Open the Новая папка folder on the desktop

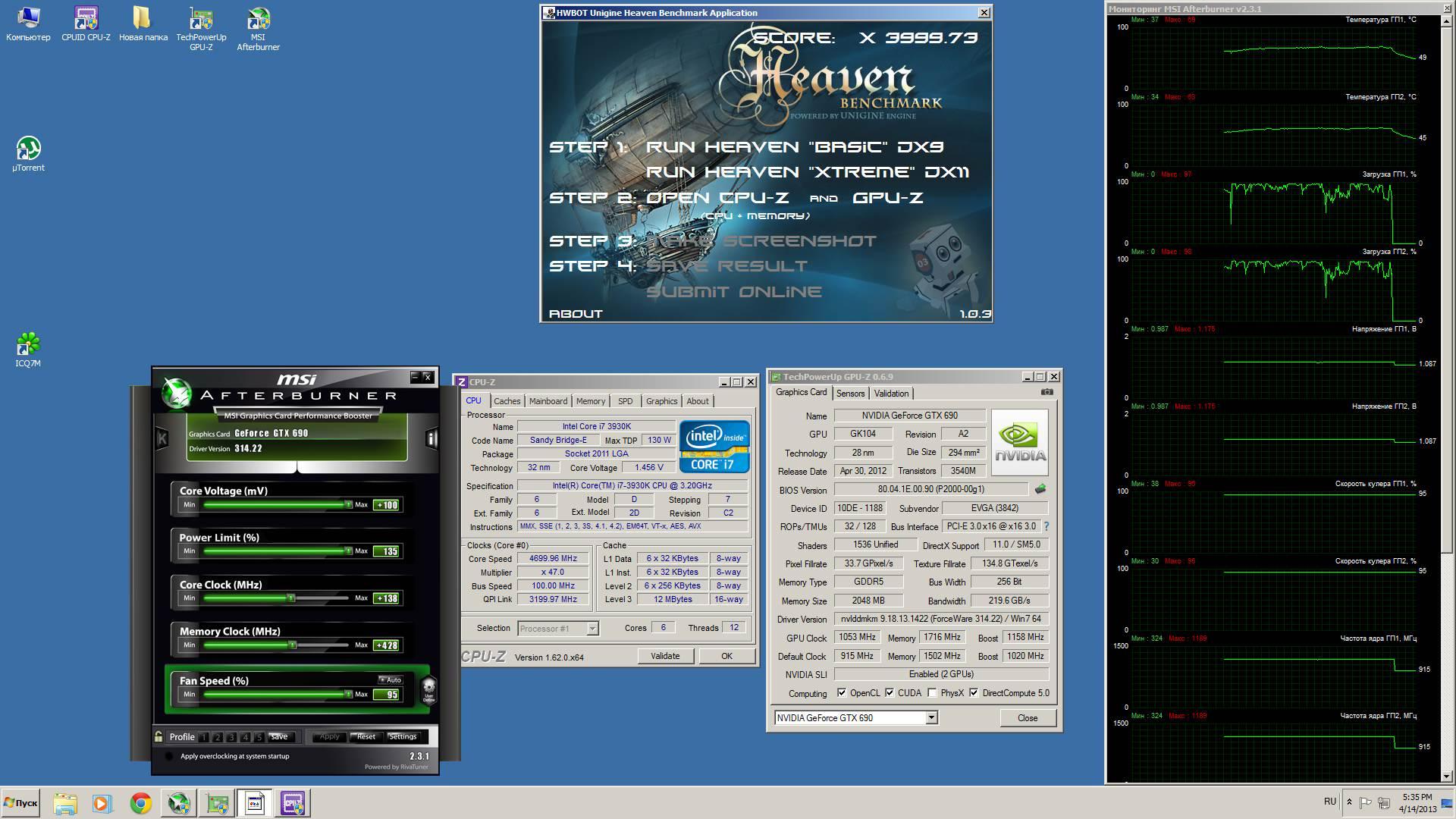pos(143,24)
